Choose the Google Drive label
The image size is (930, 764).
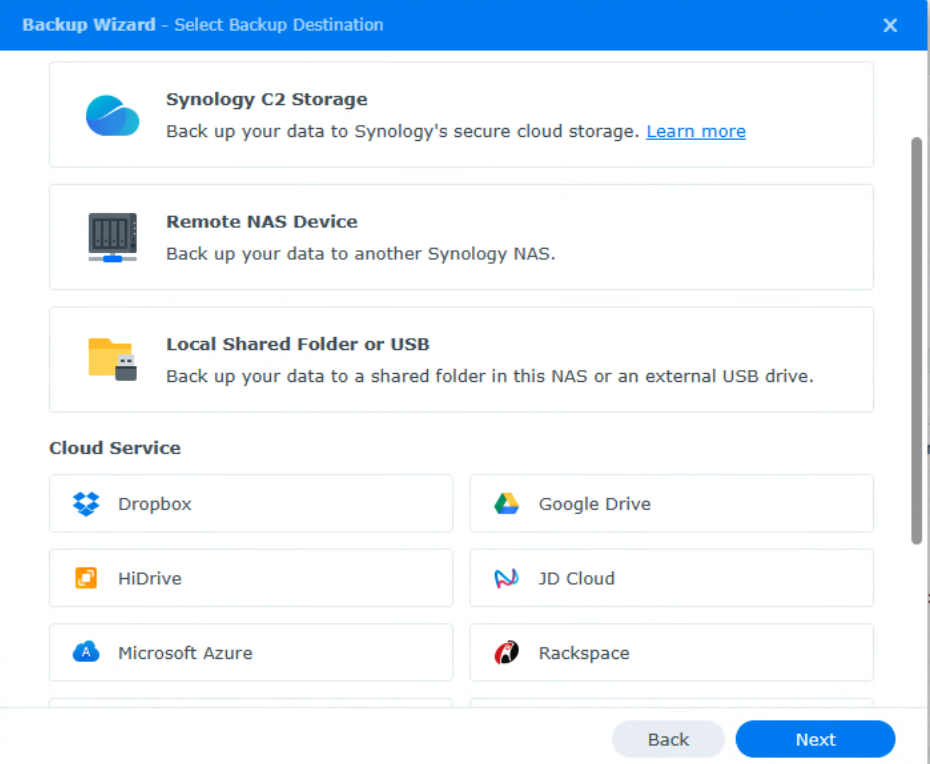click(594, 504)
